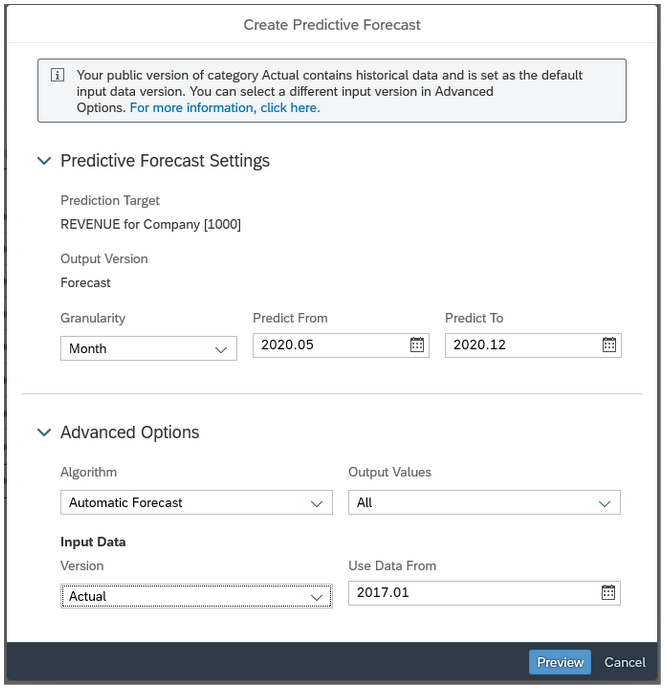Click the 'Algorithm' label

[89, 472]
